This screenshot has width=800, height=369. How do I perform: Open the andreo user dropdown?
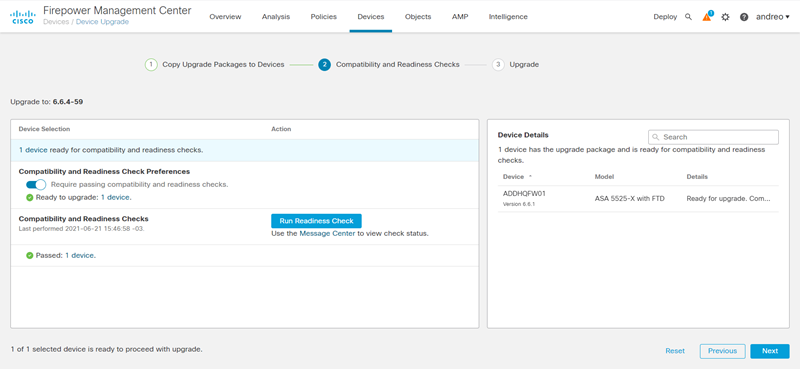pos(772,17)
